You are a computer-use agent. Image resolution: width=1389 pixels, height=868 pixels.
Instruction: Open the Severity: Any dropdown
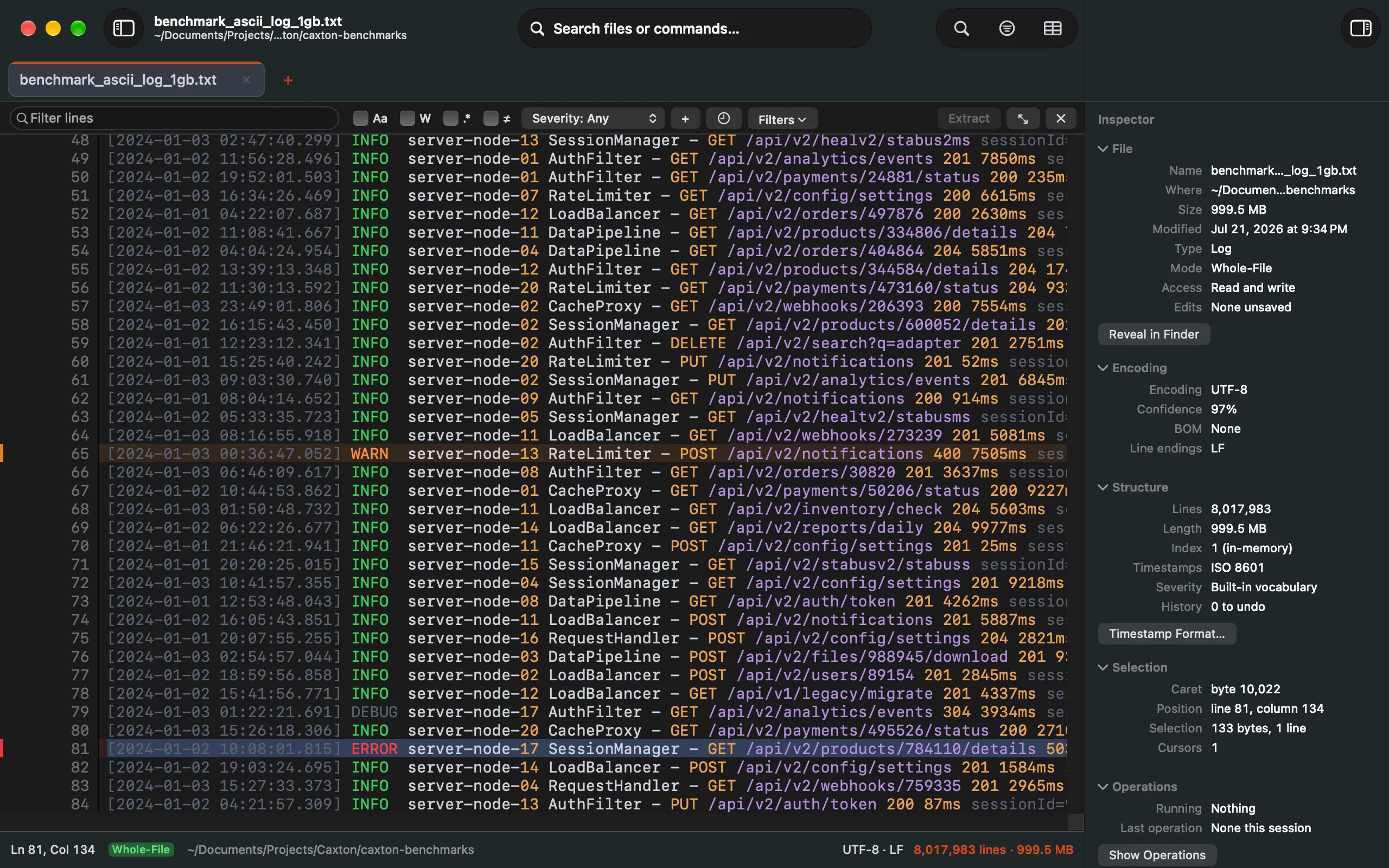pos(593,119)
